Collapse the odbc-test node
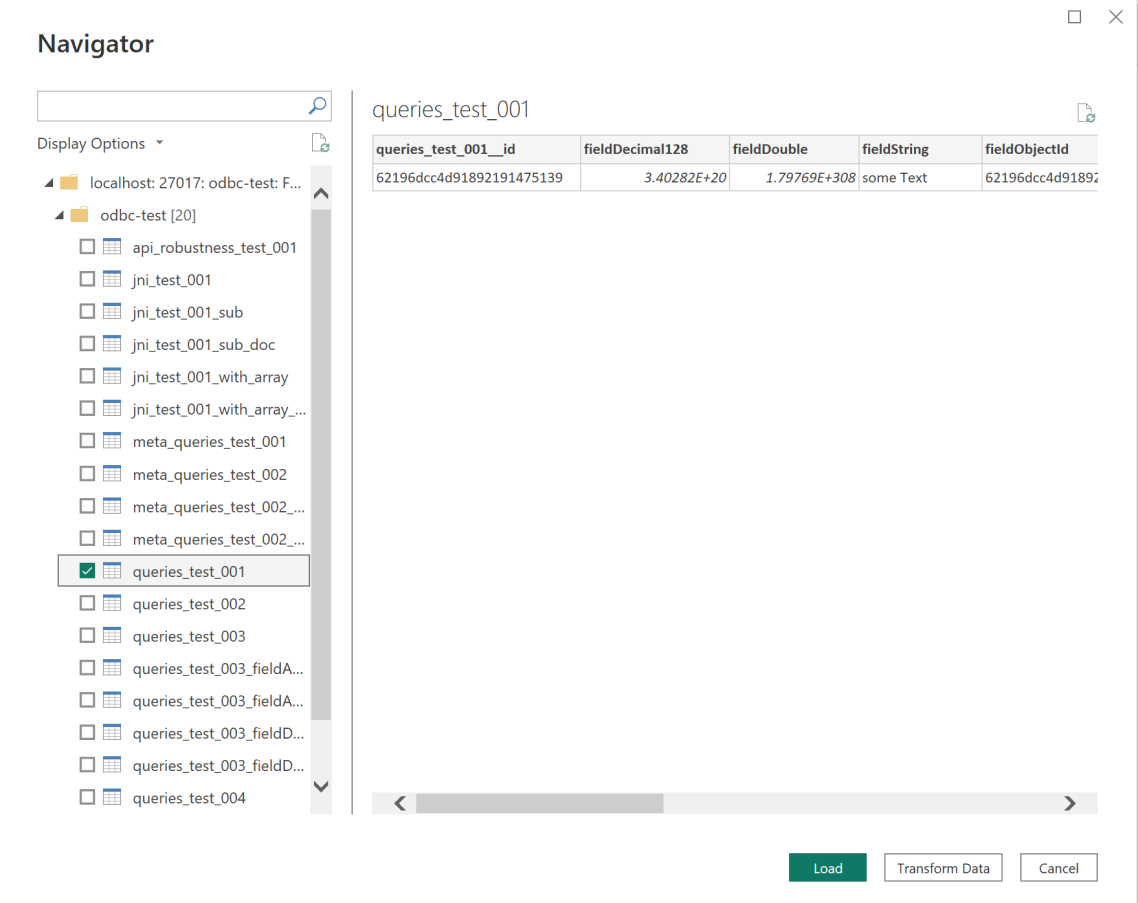The width and height of the screenshot is (1138, 903). pyautogui.click(x=60, y=214)
